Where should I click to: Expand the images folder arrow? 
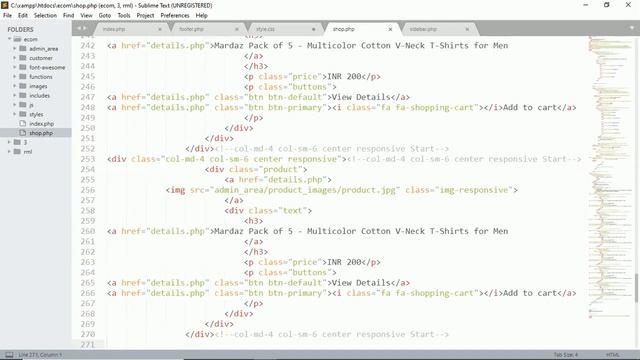15,86
